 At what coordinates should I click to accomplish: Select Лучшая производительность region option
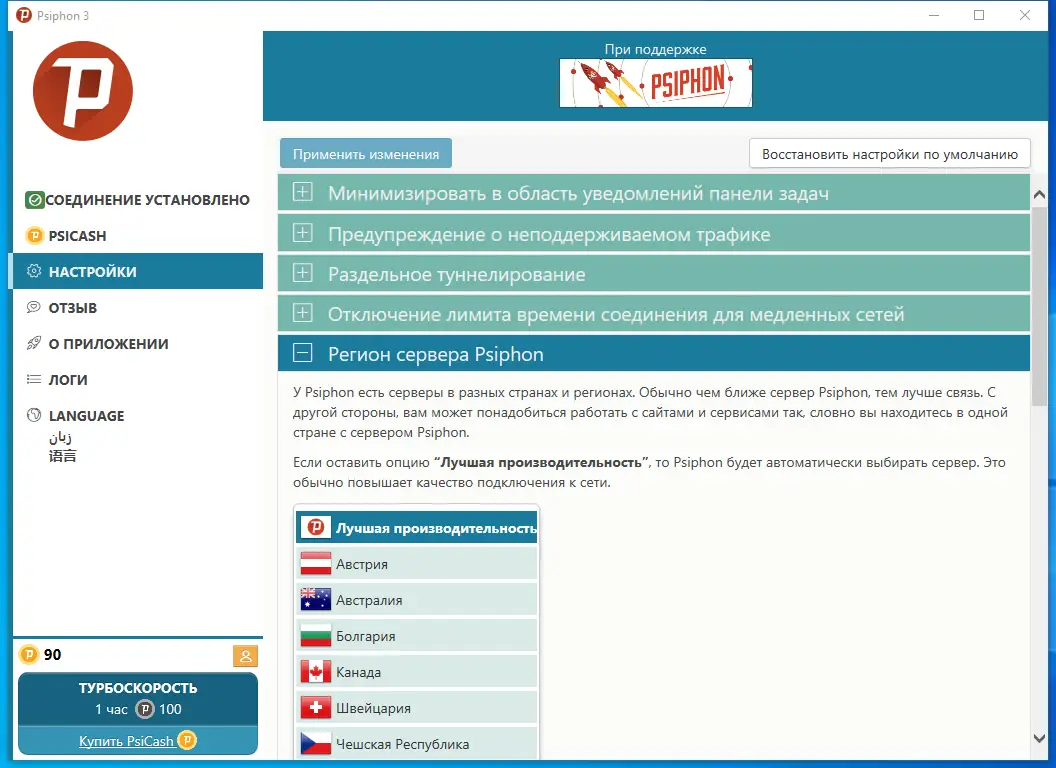pos(417,527)
